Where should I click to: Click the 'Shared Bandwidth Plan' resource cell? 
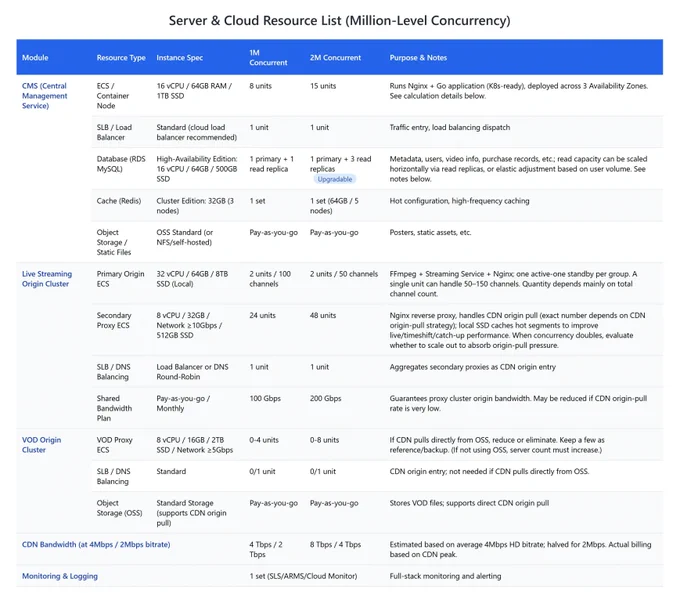pos(114,408)
